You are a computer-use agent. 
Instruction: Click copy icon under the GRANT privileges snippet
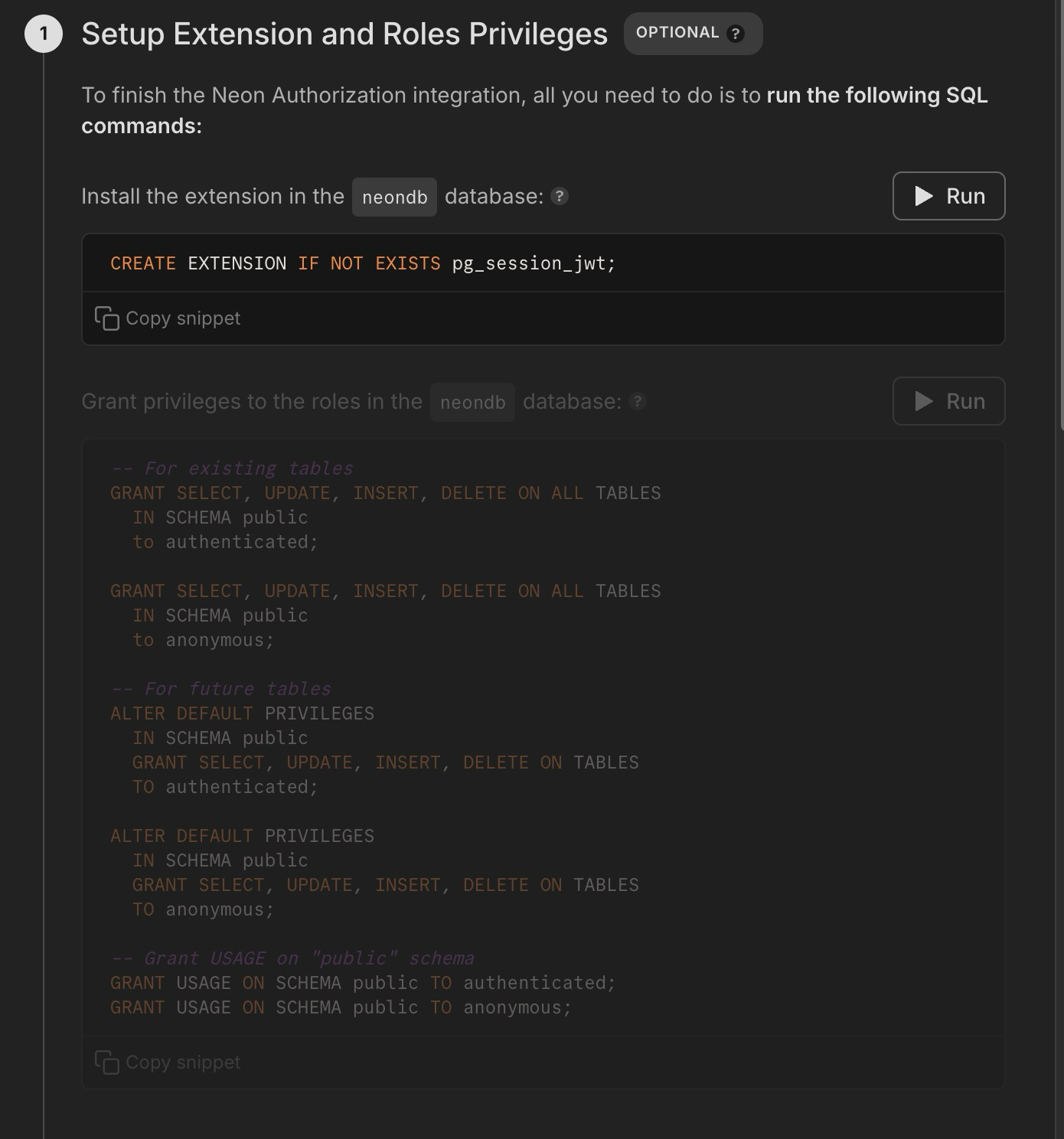pos(107,1062)
